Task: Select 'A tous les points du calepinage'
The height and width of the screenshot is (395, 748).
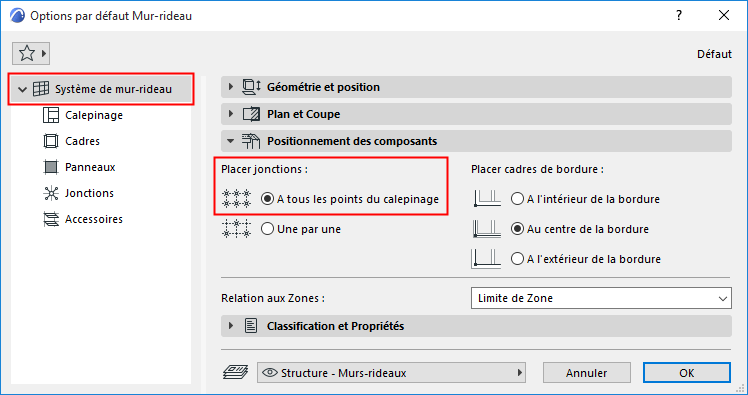Action: [268, 199]
